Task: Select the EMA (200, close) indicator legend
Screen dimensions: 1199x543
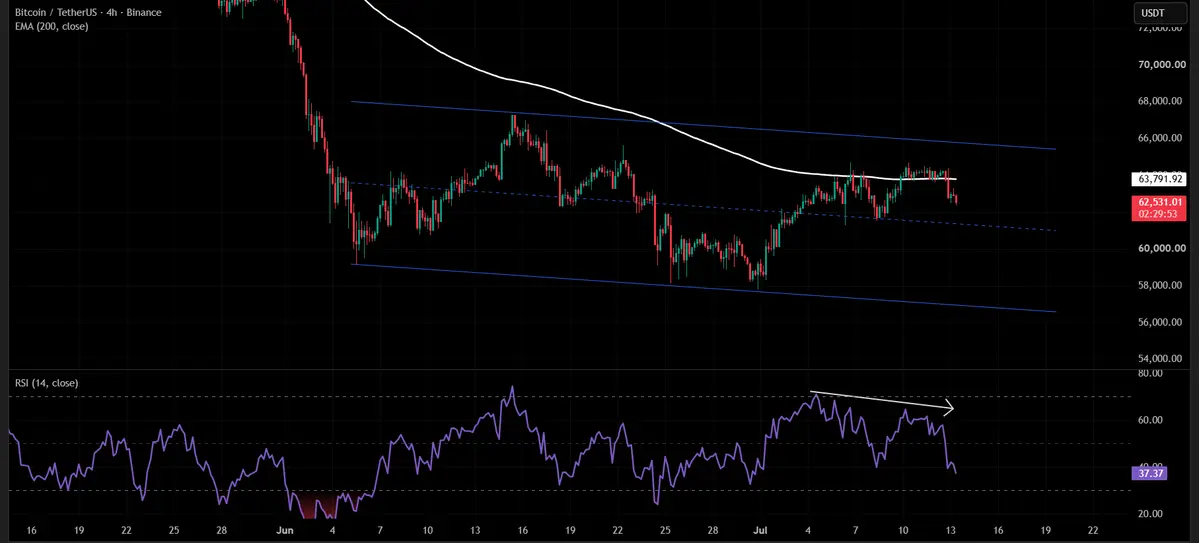Action: tap(51, 27)
